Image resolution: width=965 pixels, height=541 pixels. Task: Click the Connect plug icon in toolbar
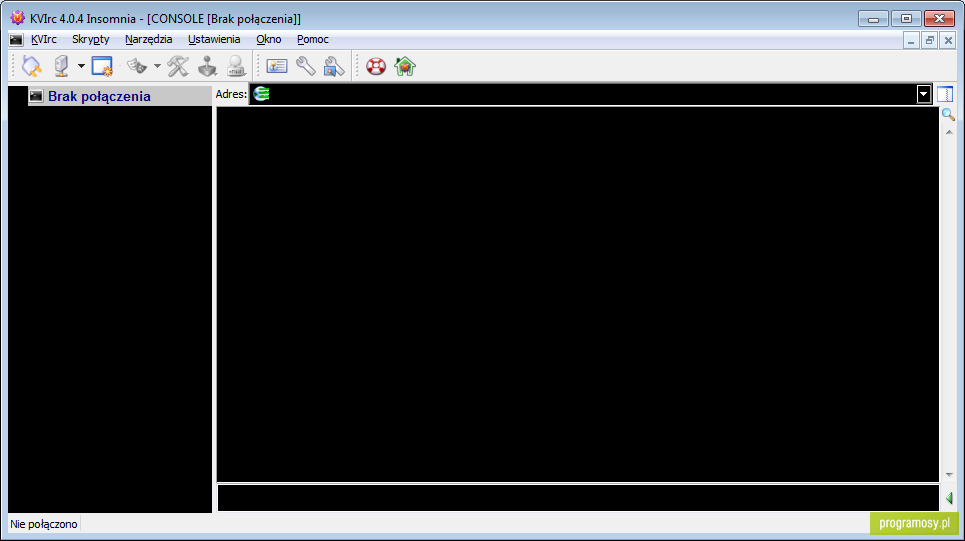tap(31, 66)
